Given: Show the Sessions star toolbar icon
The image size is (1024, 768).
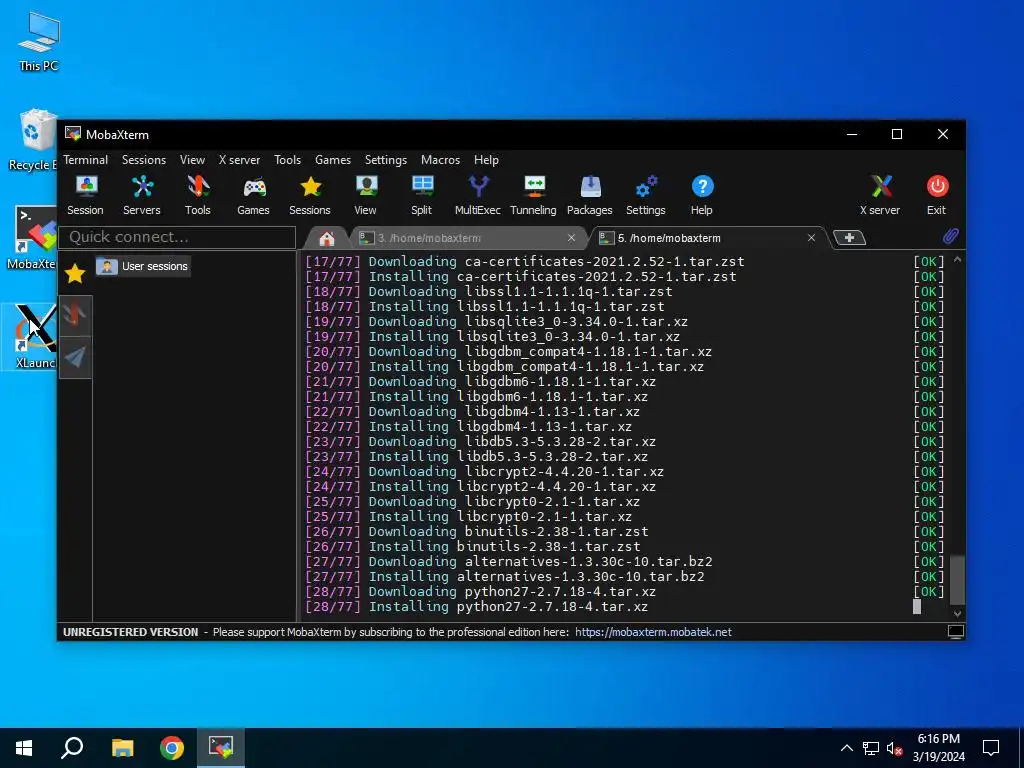Looking at the screenshot, I should [x=310, y=195].
